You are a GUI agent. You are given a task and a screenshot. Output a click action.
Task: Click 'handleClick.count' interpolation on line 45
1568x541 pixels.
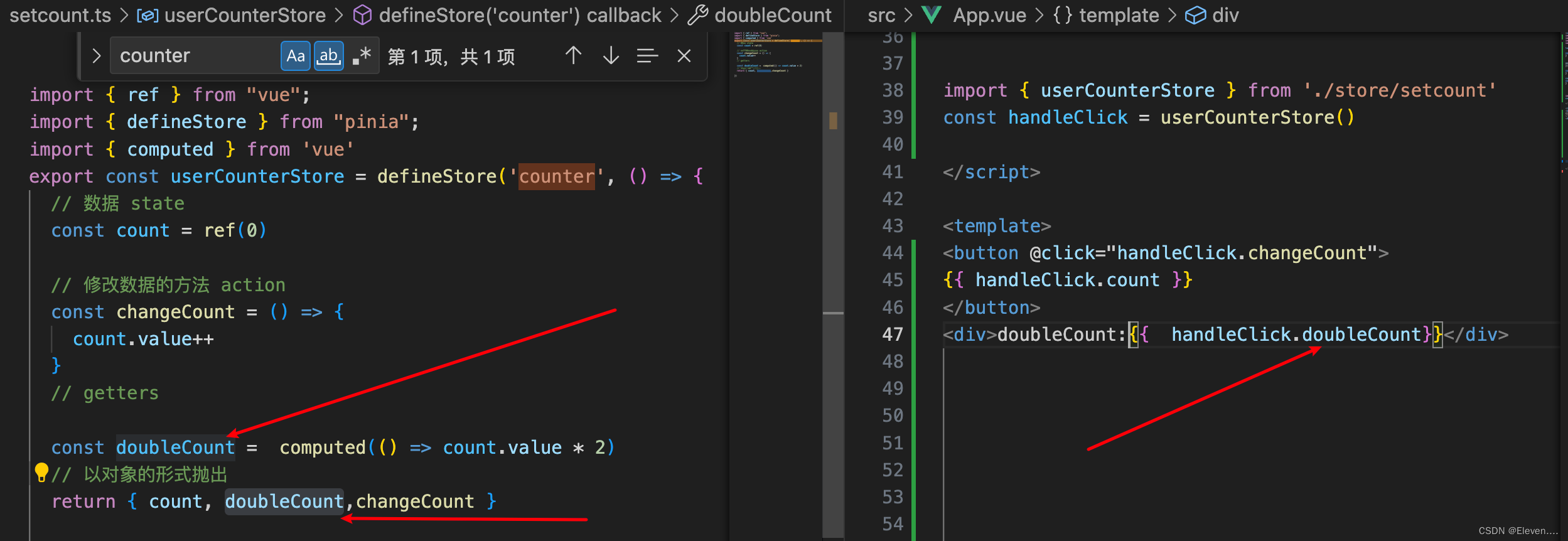coord(1067,280)
